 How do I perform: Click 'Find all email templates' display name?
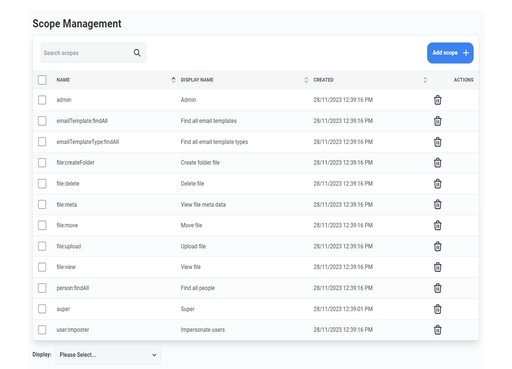pos(209,121)
